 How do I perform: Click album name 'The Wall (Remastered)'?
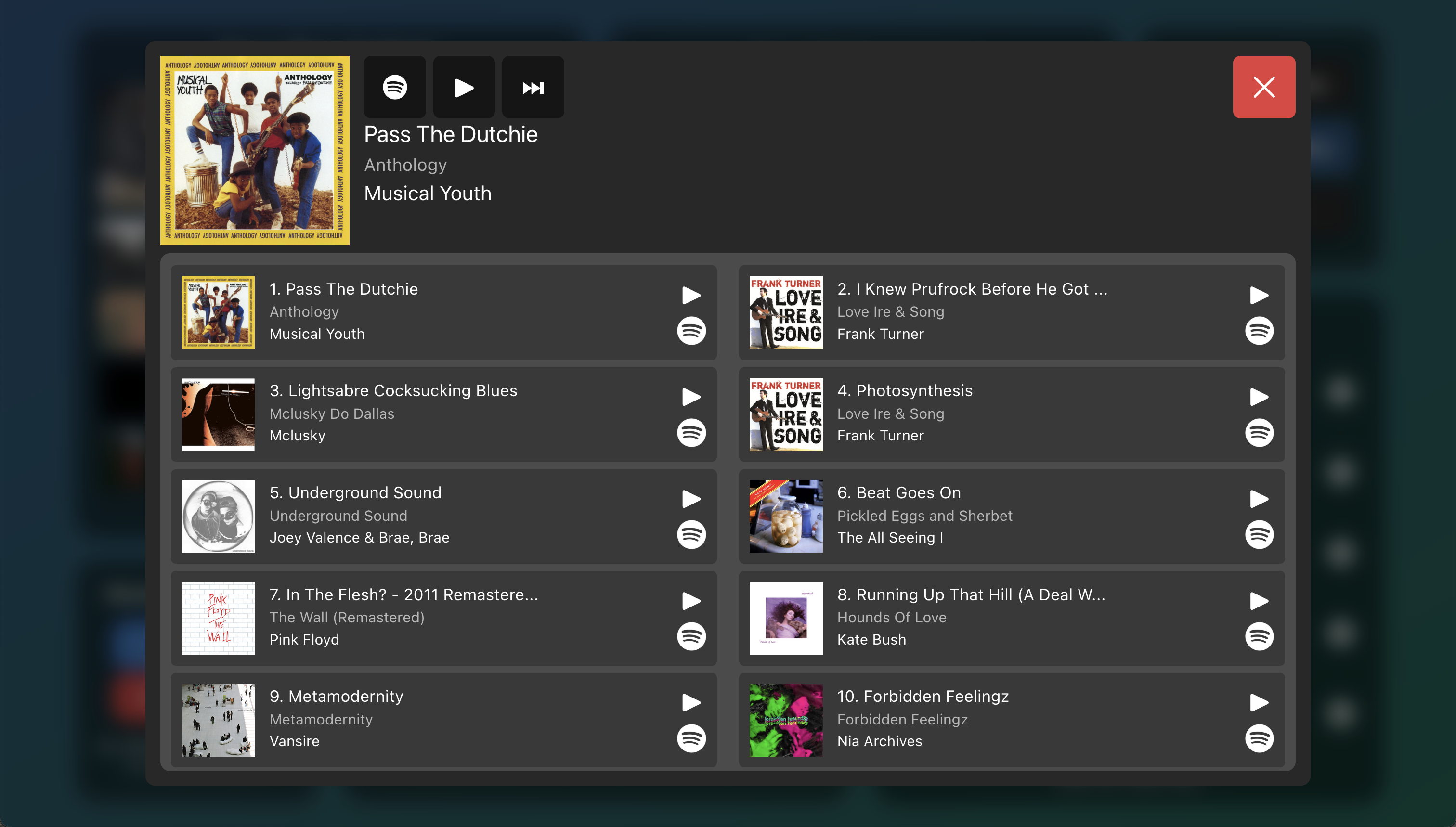pyautogui.click(x=347, y=618)
